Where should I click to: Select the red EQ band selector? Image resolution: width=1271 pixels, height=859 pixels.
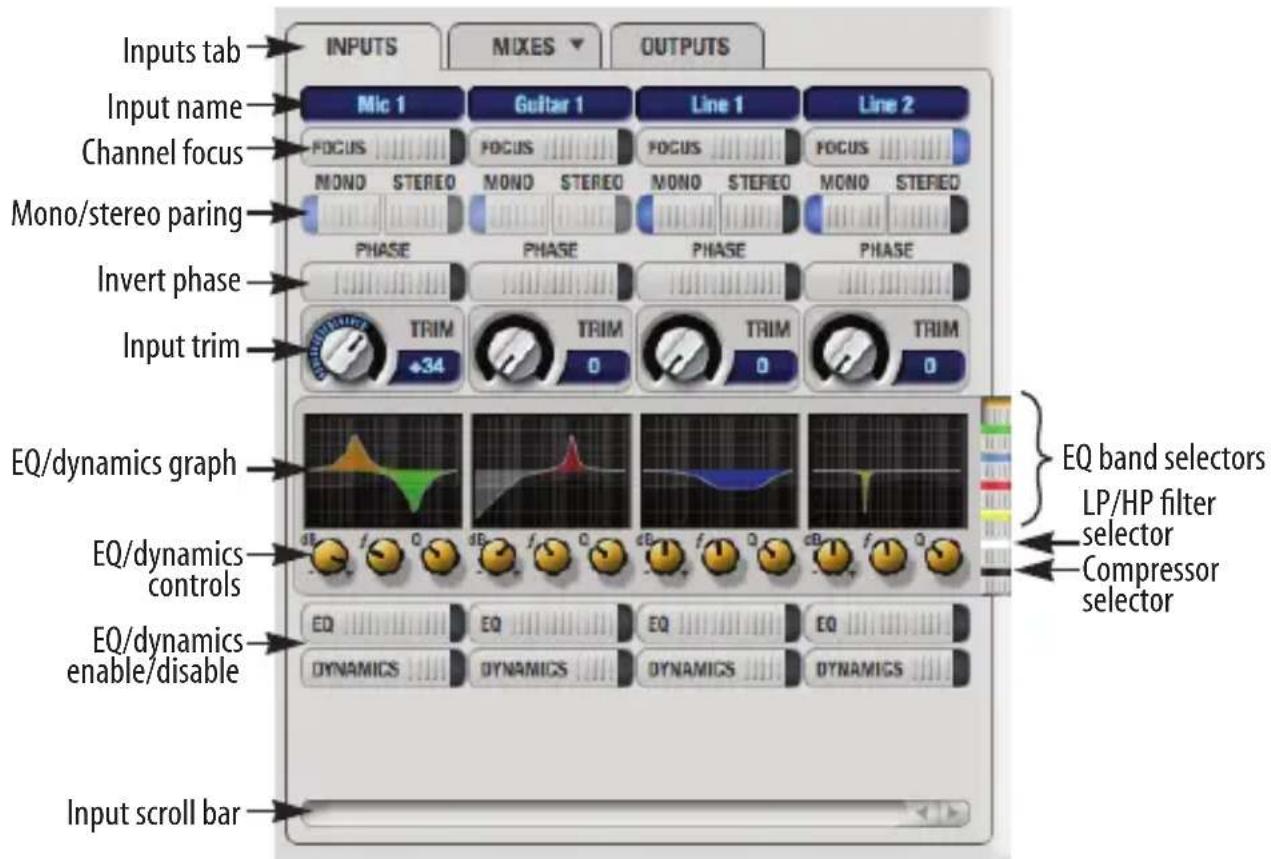[x=996, y=486]
